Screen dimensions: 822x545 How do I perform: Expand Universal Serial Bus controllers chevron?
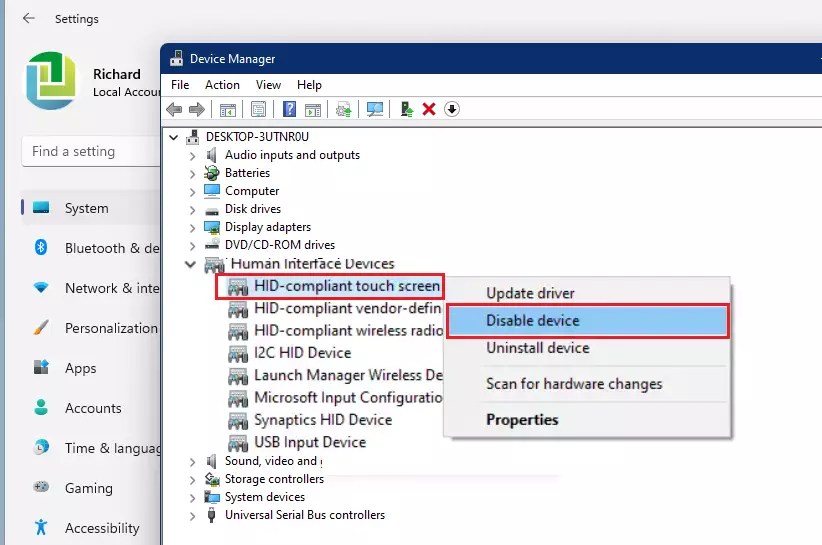pyautogui.click(x=192, y=516)
